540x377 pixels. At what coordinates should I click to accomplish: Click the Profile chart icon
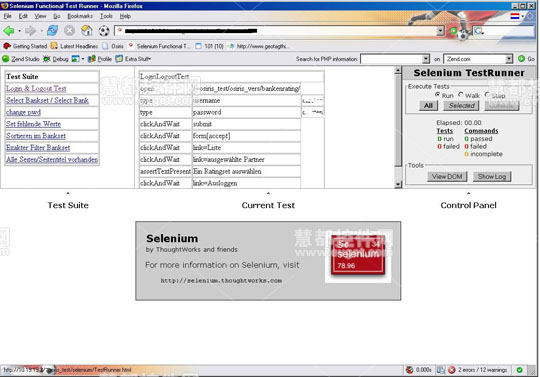pos(92,59)
